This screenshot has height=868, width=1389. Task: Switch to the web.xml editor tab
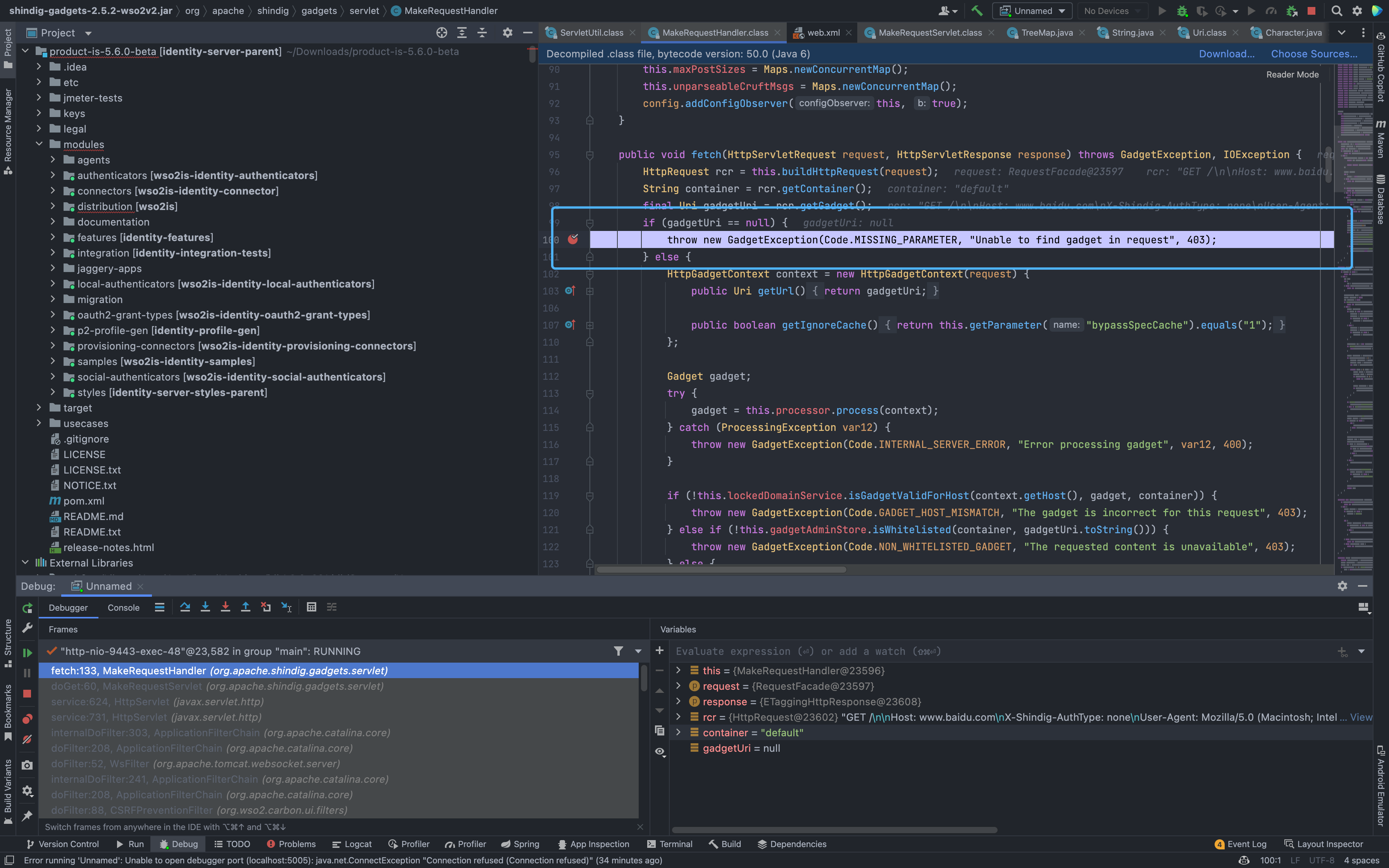(823, 33)
